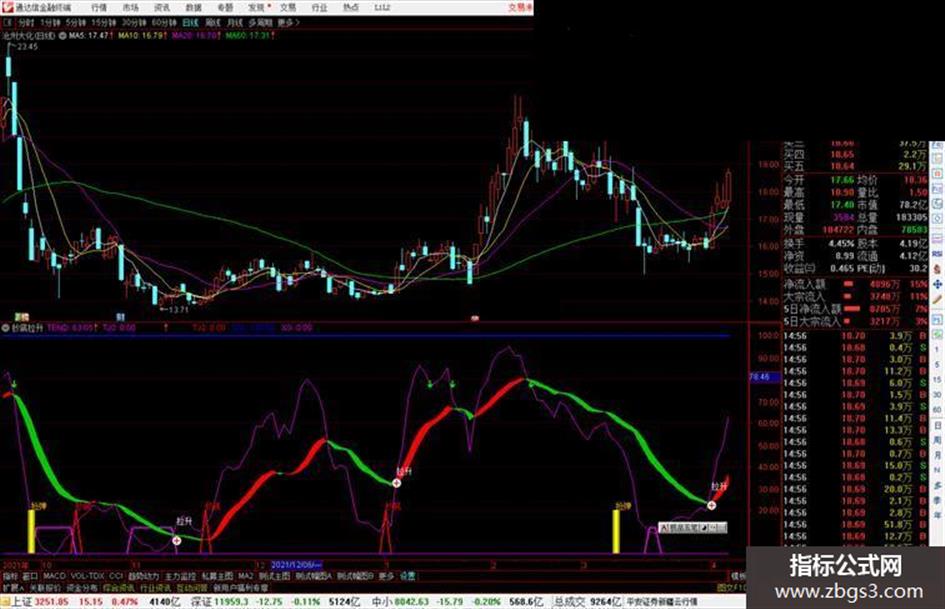The height and width of the screenshot is (609, 945).
Task: Switch to the 1分钟 period tab
Action: pyautogui.click(x=49, y=23)
